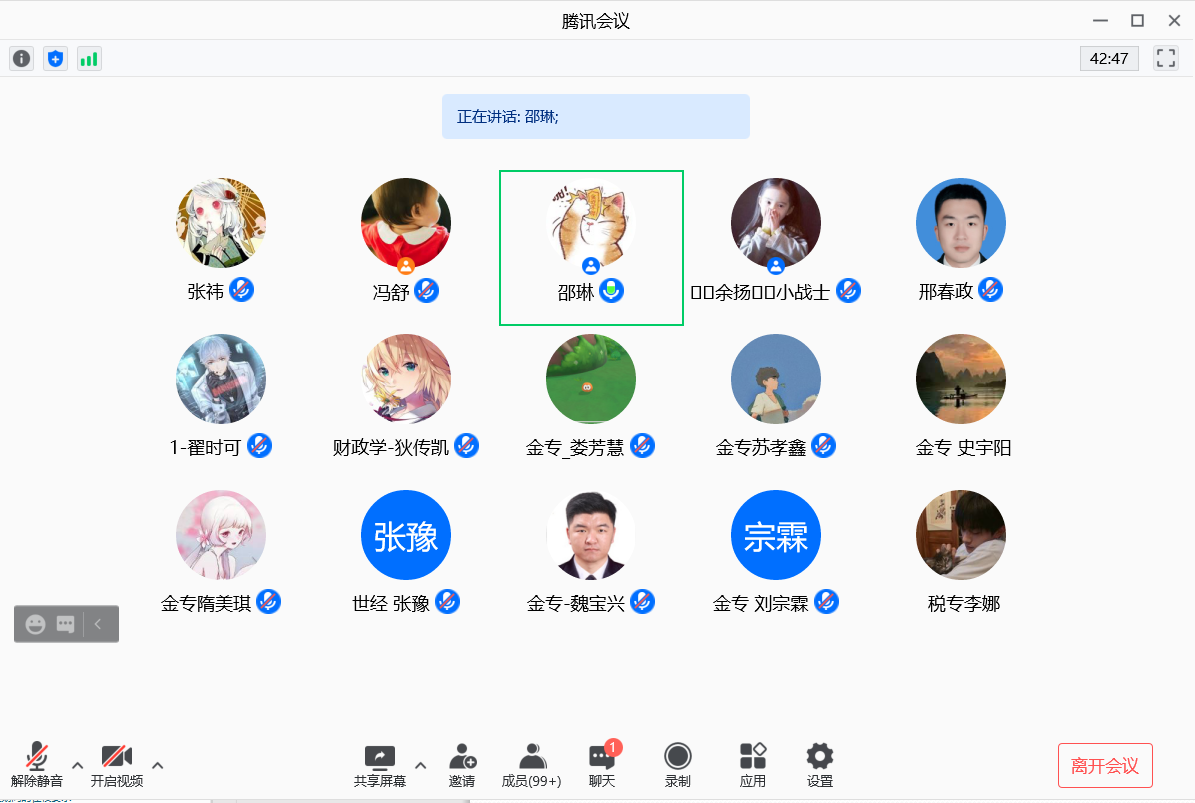The width and height of the screenshot is (1195, 803).
Task: Select 邵琳's speaking participant tile
Action: 591,248
